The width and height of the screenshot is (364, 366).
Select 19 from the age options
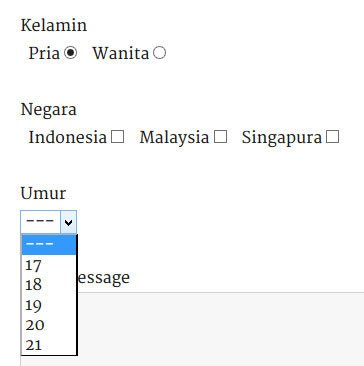49,305
